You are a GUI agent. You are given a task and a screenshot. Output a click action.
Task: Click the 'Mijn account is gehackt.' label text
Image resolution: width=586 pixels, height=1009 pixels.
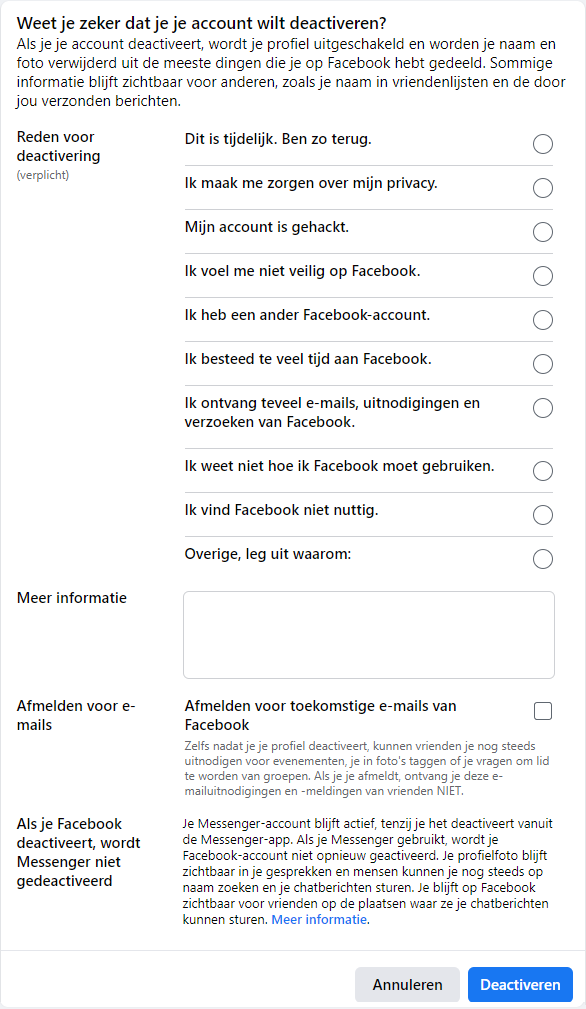(267, 227)
